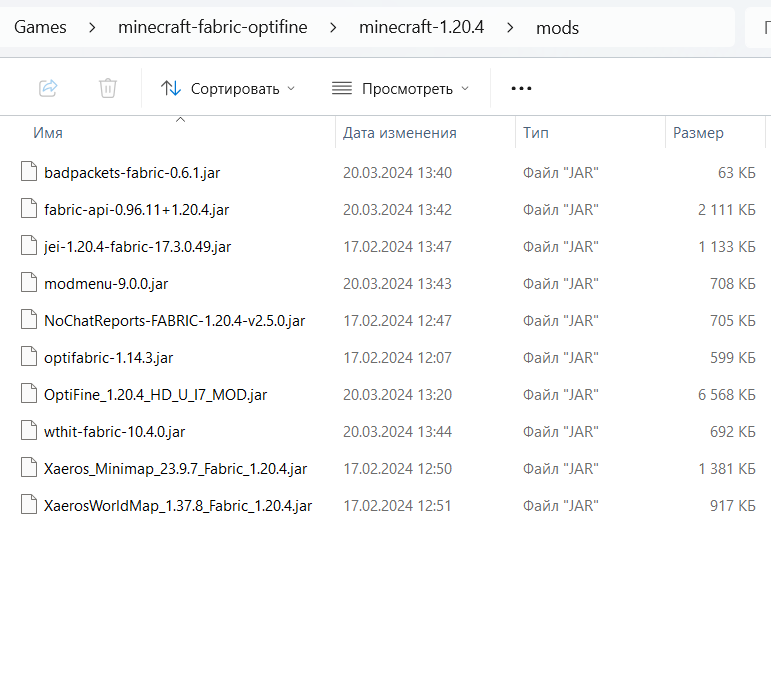Click the sort arrows icon beside Сортировать
The image size is (771, 682).
point(171,89)
